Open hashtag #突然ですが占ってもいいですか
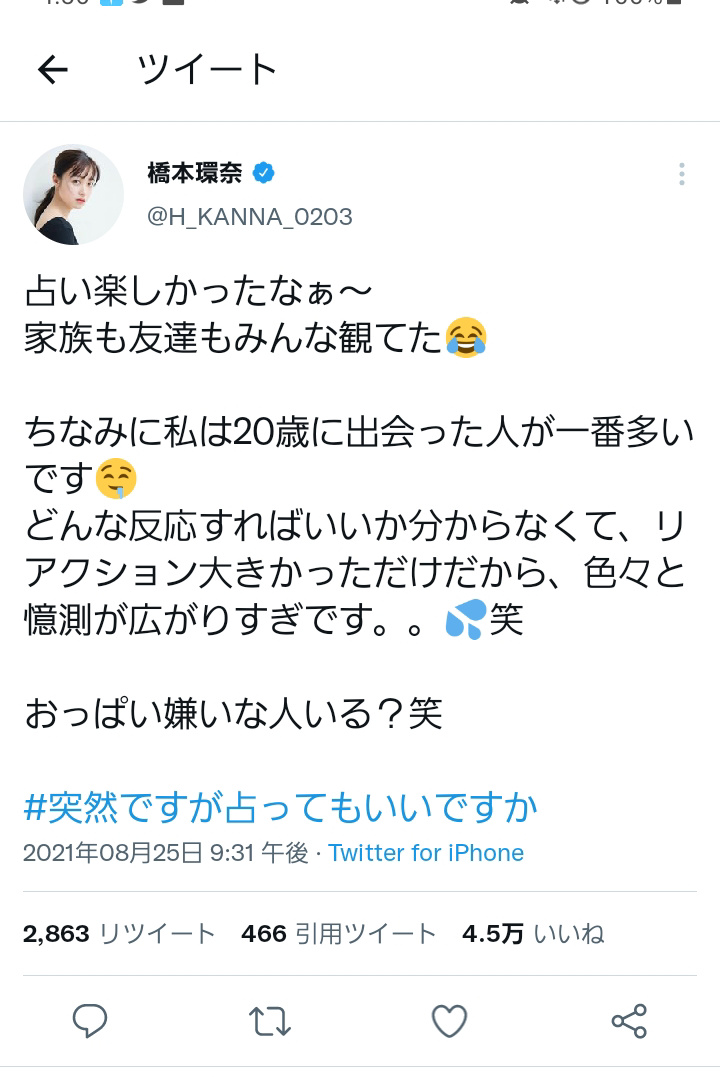The height and width of the screenshot is (1077, 720). 280,807
